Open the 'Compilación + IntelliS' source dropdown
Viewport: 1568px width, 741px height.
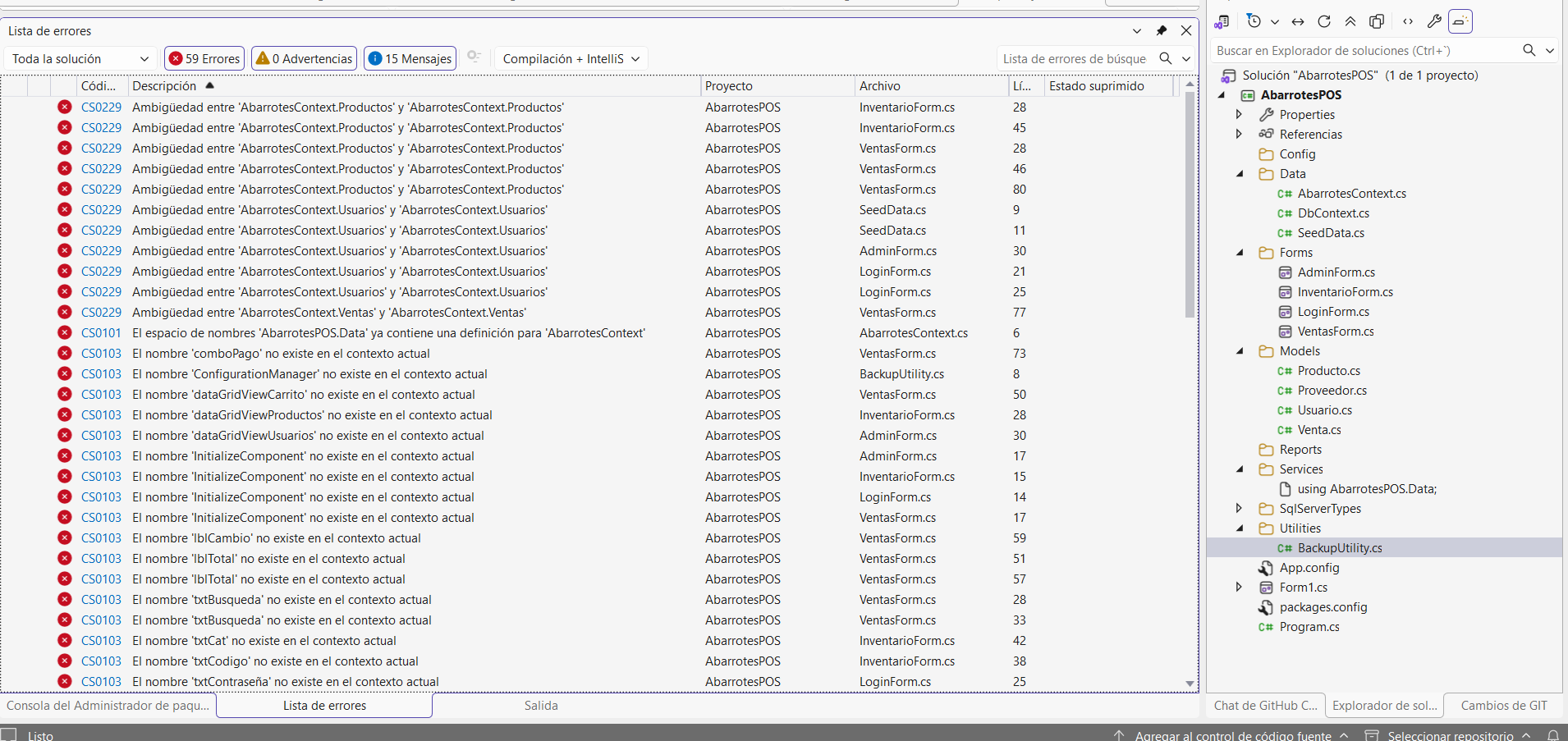571,58
